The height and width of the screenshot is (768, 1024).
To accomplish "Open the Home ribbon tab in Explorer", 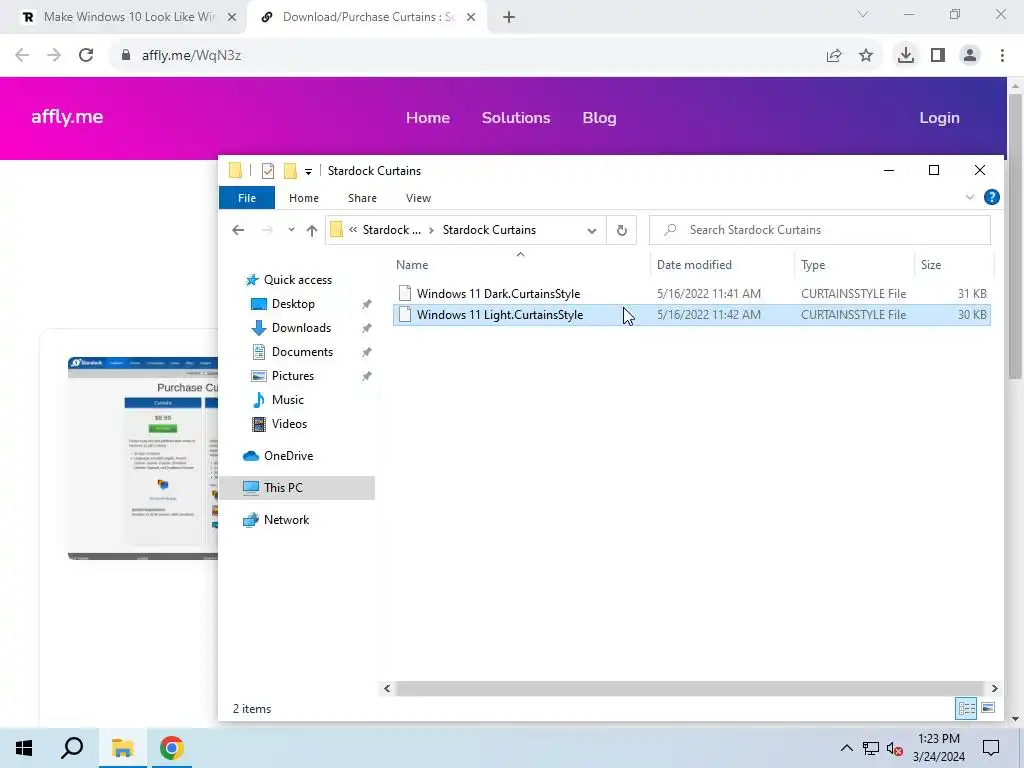I will 304,198.
